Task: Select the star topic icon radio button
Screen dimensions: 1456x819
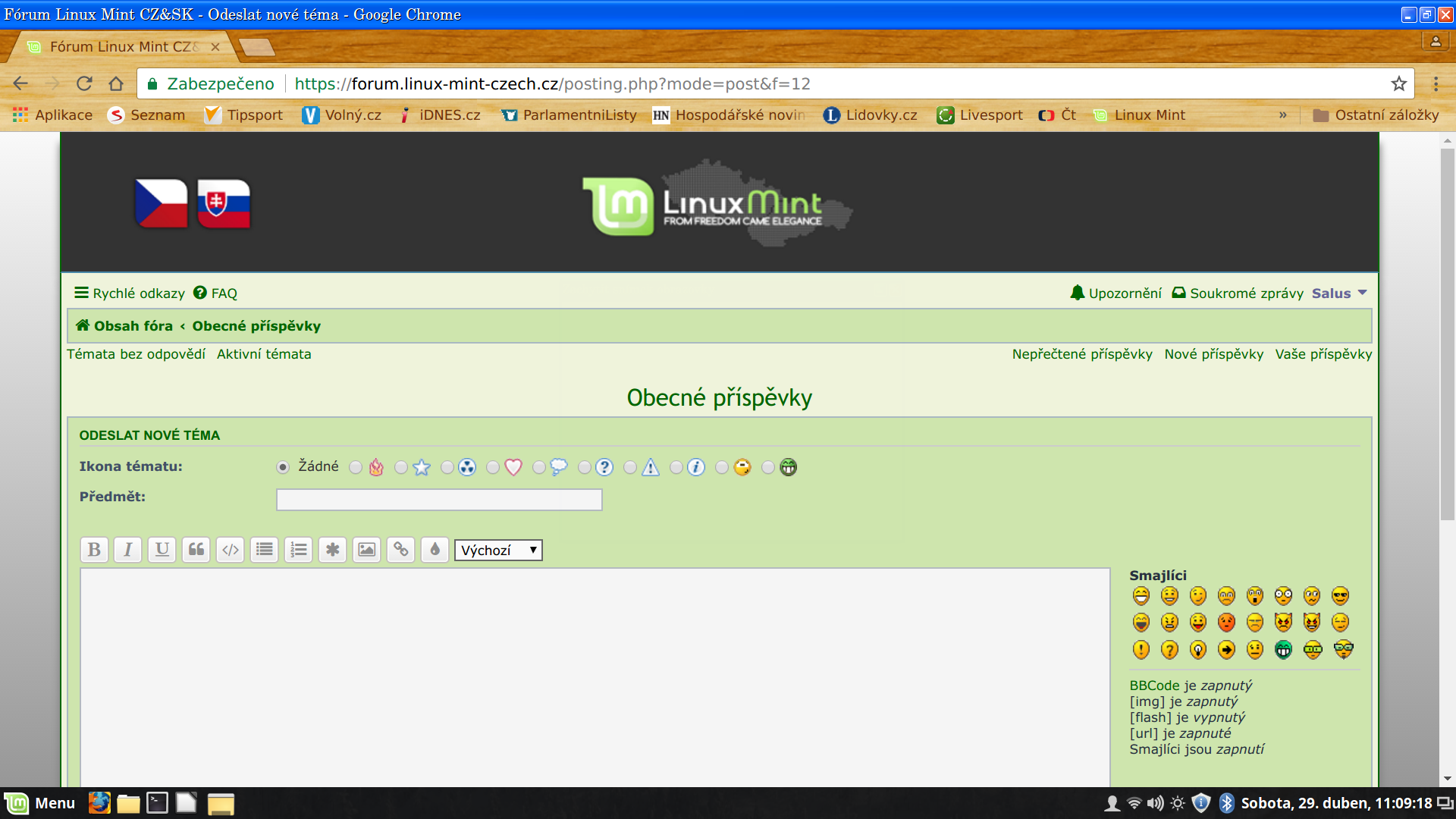Action: [402, 467]
